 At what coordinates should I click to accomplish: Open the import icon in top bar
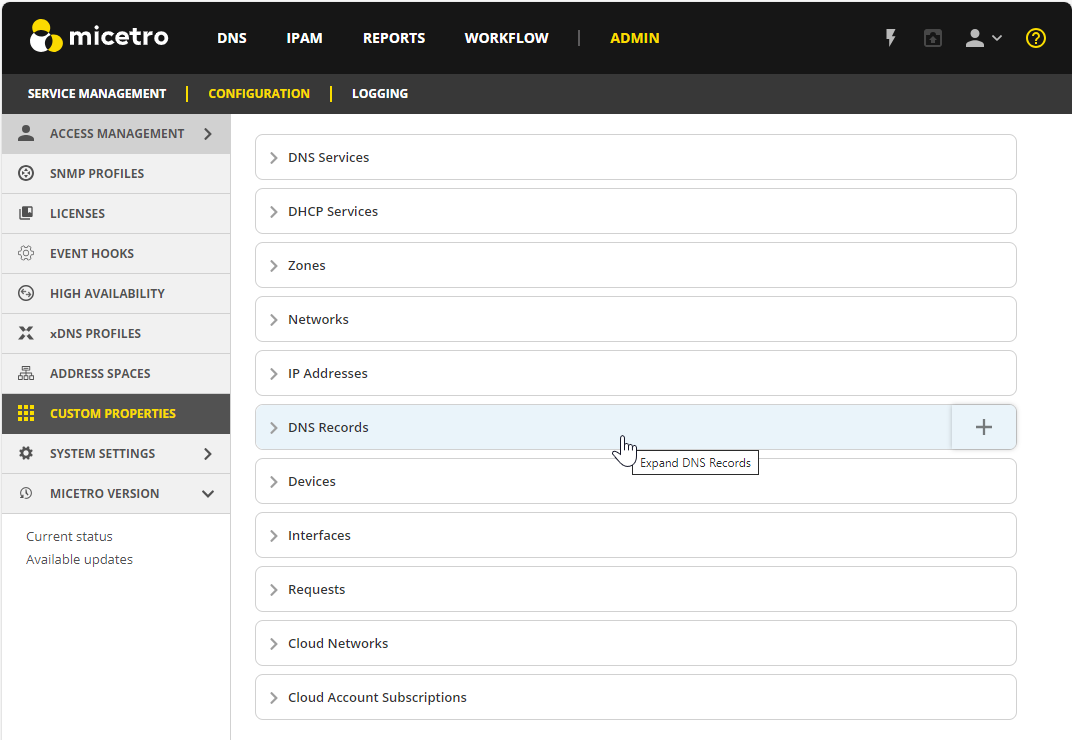pyautogui.click(x=933, y=38)
